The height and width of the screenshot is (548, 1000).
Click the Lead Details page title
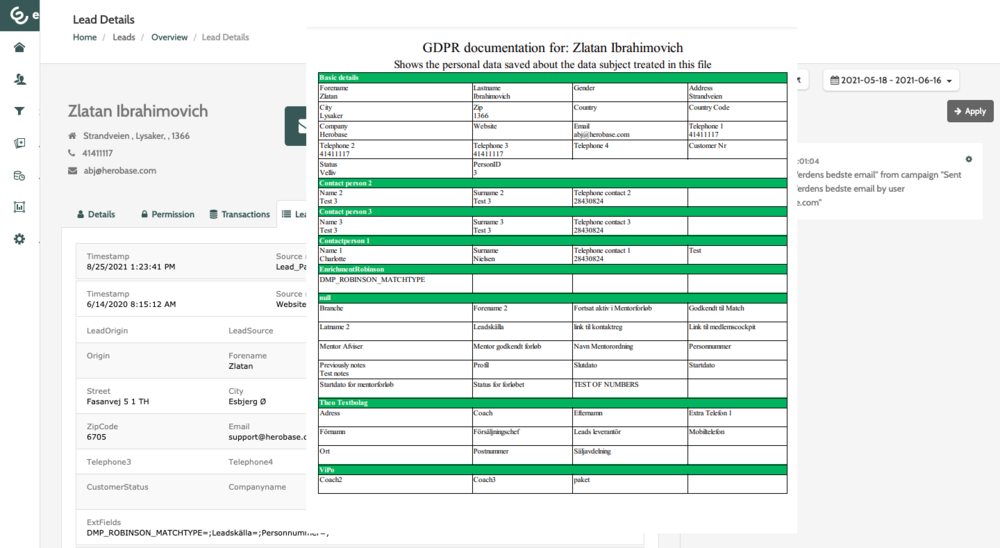pyautogui.click(x=103, y=20)
